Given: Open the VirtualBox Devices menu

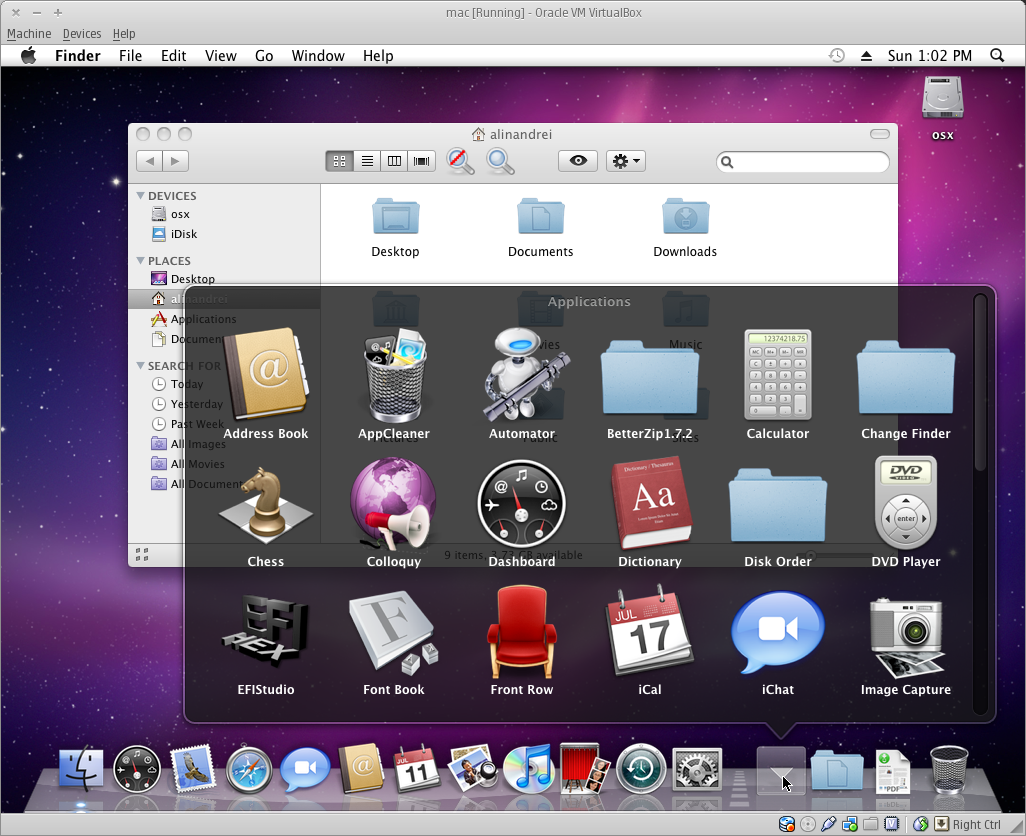Looking at the screenshot, I should click(x=82, y=34).
